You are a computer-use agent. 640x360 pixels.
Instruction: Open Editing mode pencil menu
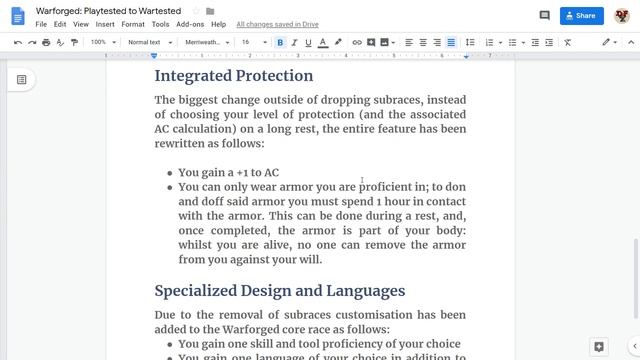click(x=606, y=42)
